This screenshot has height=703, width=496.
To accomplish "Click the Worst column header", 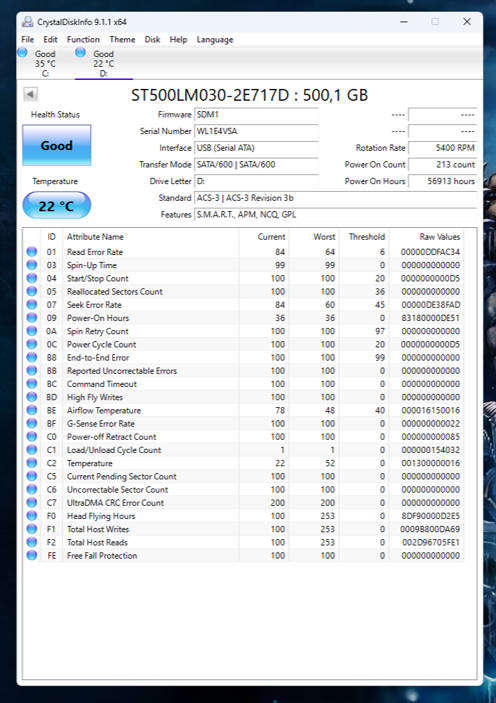I will click(x=324, y=237).
